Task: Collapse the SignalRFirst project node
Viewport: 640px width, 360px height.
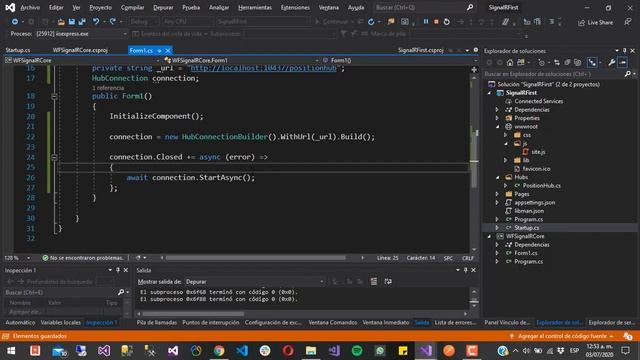Action: pos(489,93)
